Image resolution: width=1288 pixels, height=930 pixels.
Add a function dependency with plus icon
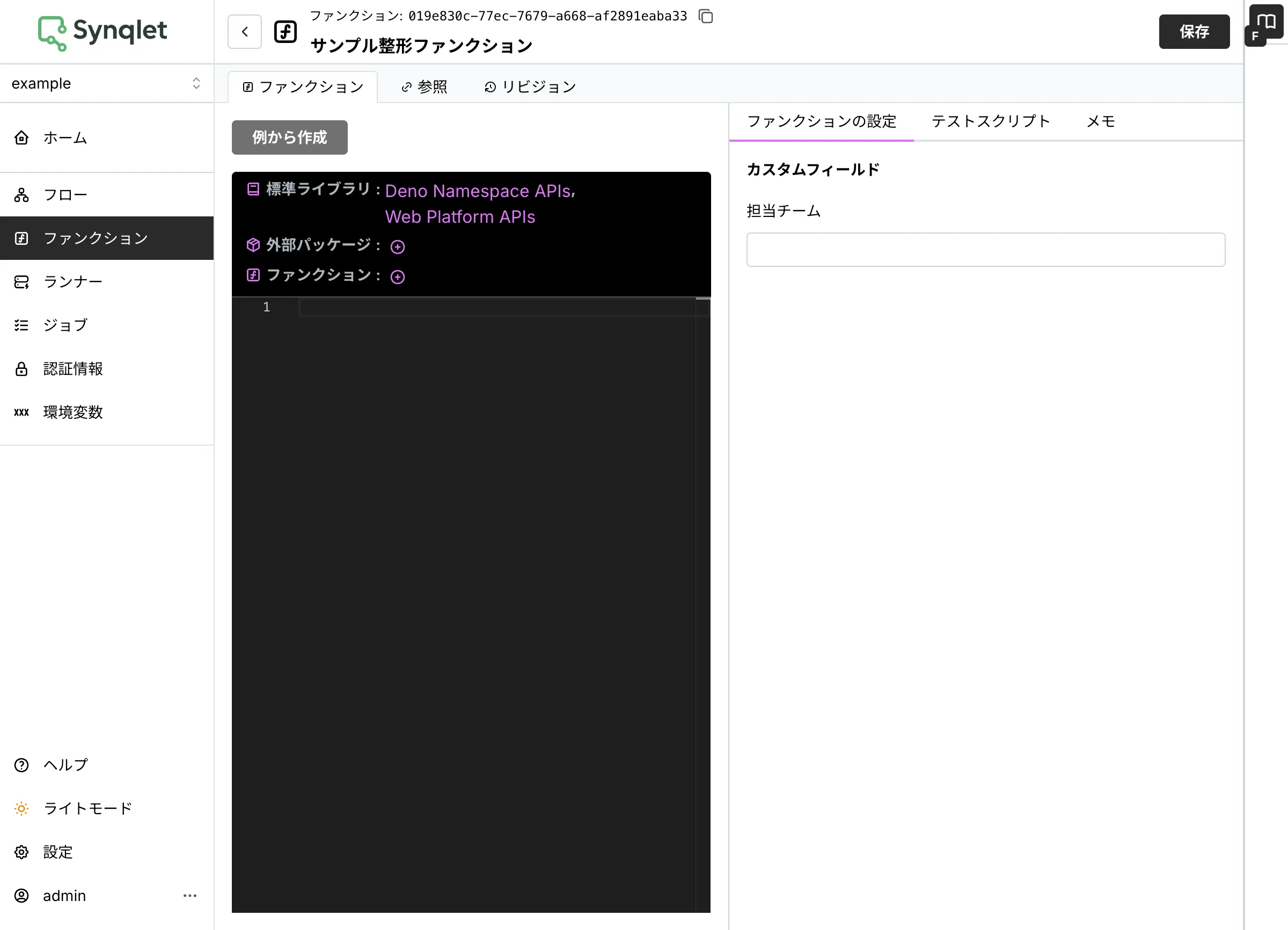click(x=398, y=277)
